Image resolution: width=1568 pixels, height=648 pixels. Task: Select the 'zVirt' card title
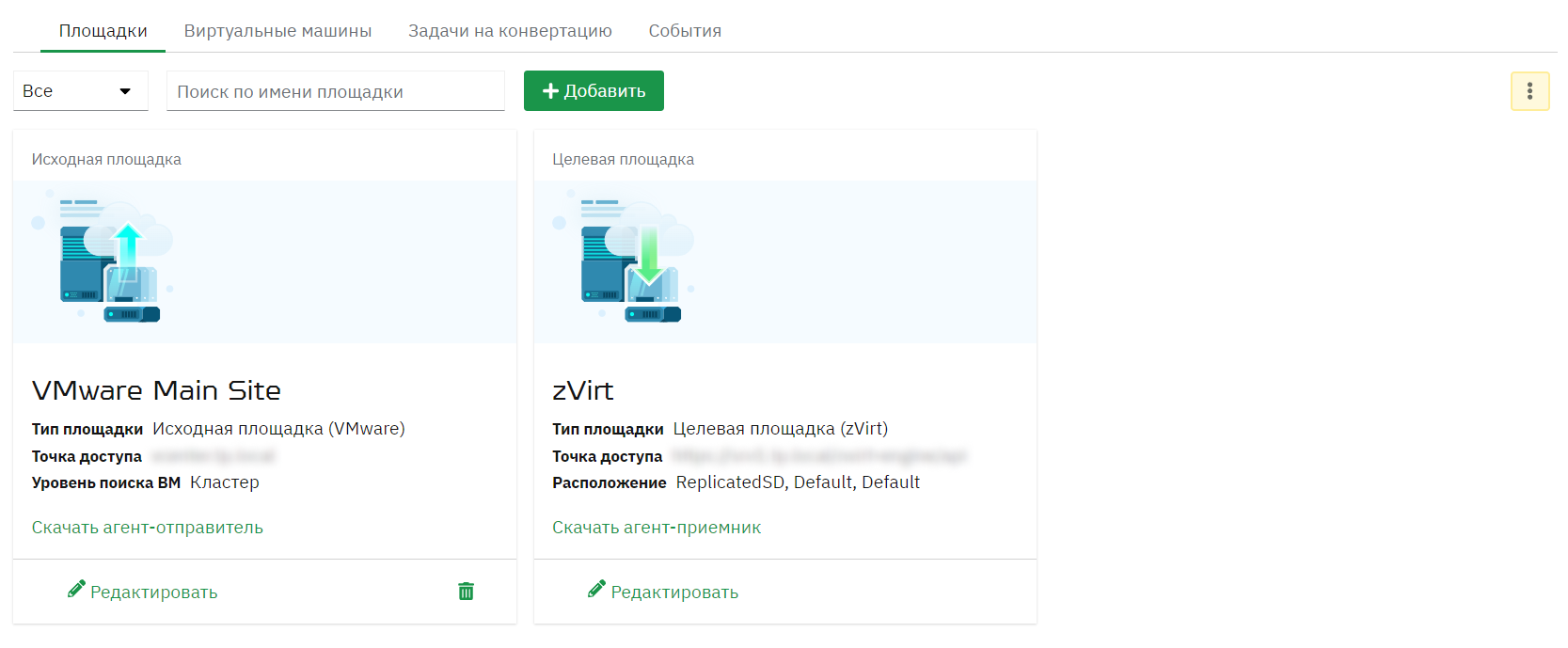(583, 390)
